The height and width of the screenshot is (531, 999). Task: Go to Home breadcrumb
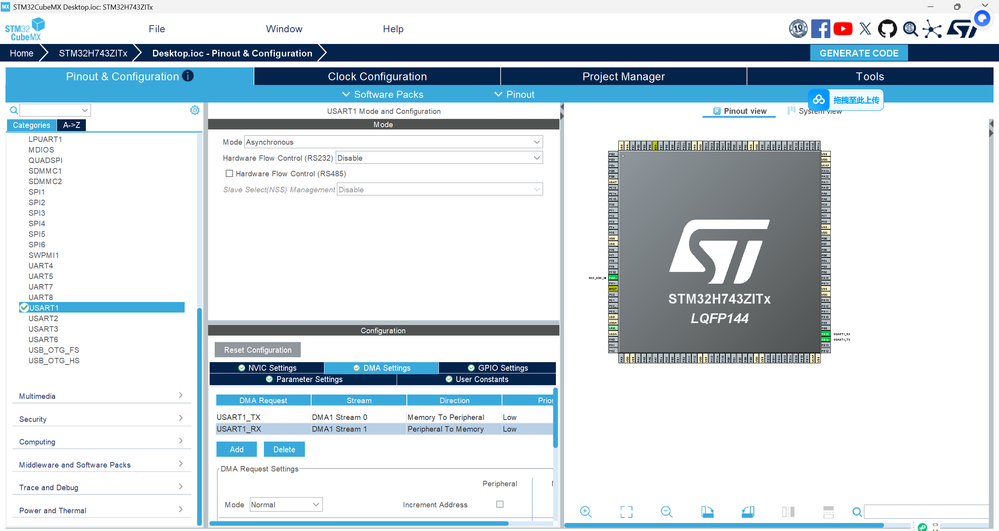[22, 53]
